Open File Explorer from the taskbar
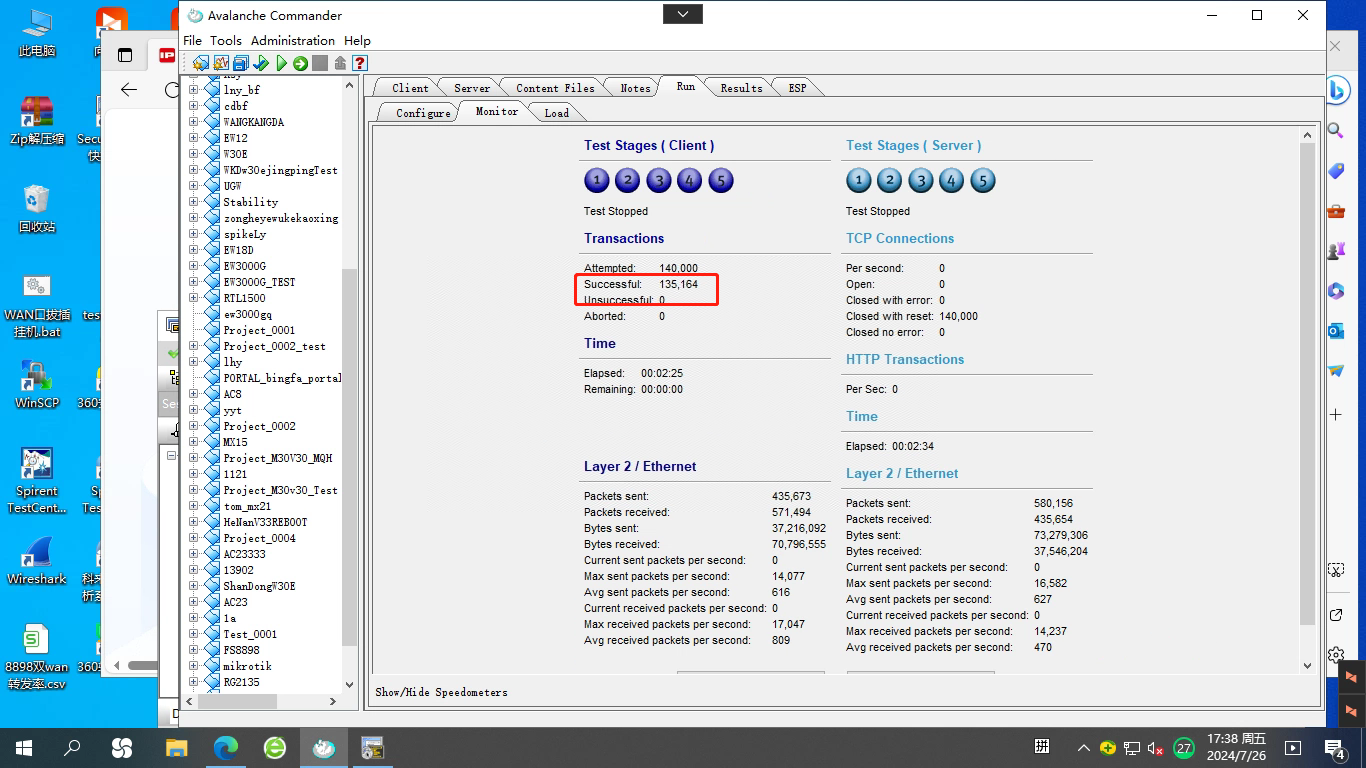Image resolution: width=1366 pixels, height=768 pixels. [177, 747]
